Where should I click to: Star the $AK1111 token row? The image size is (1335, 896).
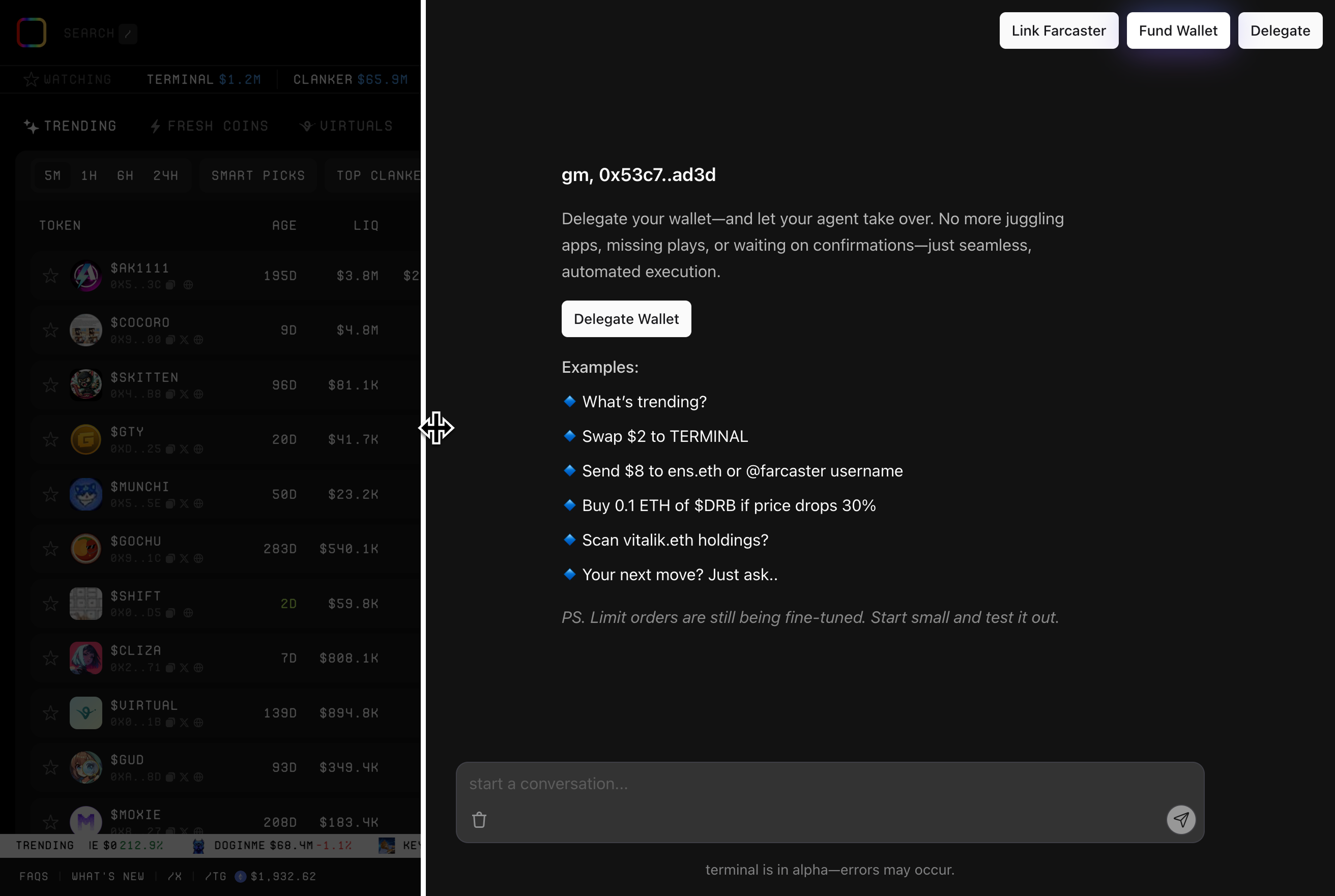(x=50, y=276)
